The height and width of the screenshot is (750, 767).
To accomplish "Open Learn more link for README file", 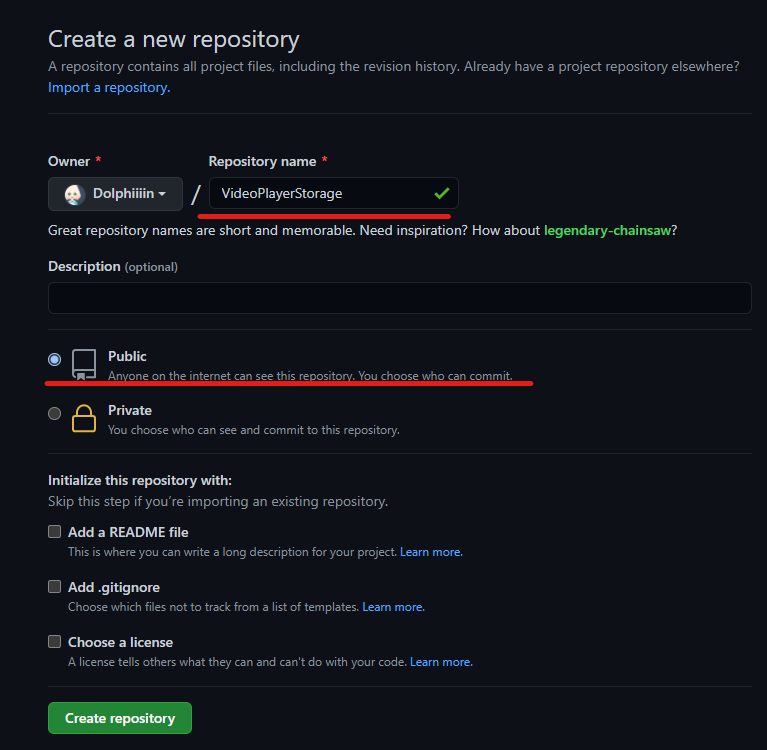I will click(431, 552).
